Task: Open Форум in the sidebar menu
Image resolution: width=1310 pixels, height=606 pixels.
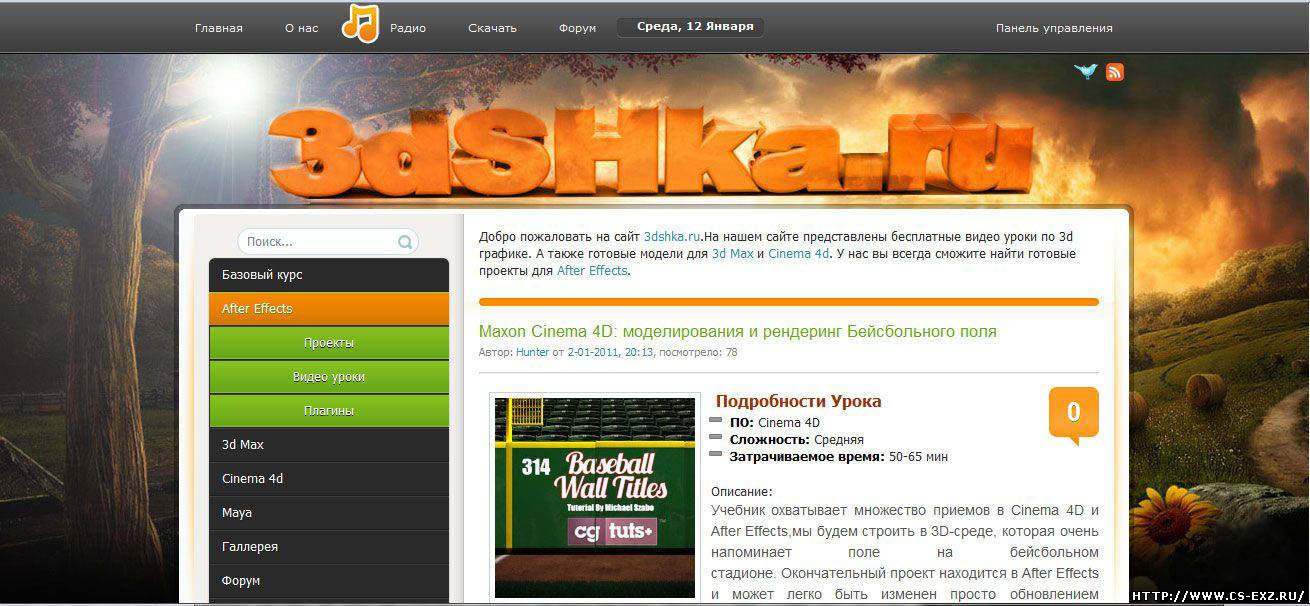Action: [x=329, y=581]
